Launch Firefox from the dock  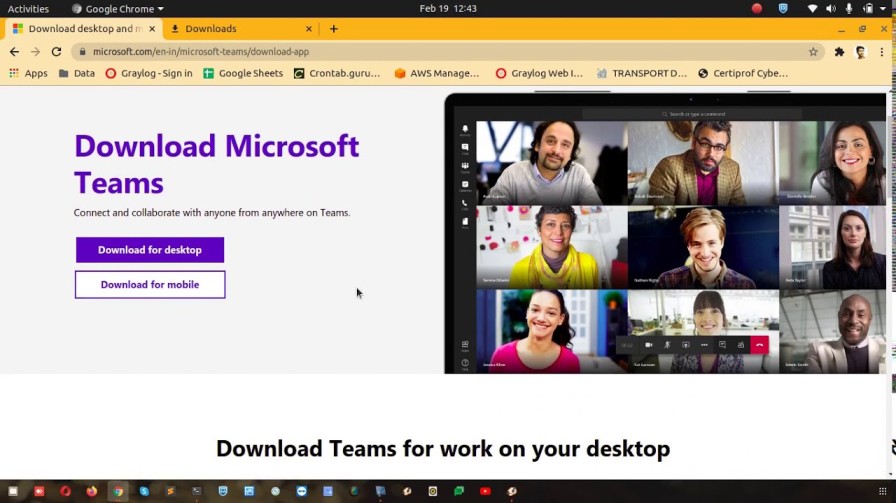click(91, 491)
